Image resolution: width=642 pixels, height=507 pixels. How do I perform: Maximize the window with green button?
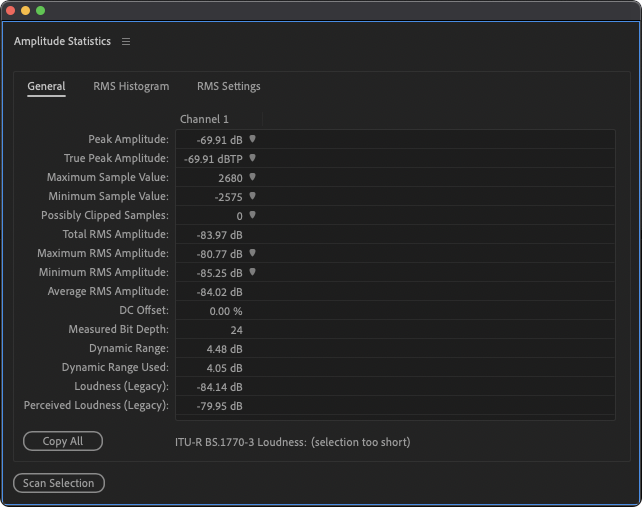tap(41, 10)
